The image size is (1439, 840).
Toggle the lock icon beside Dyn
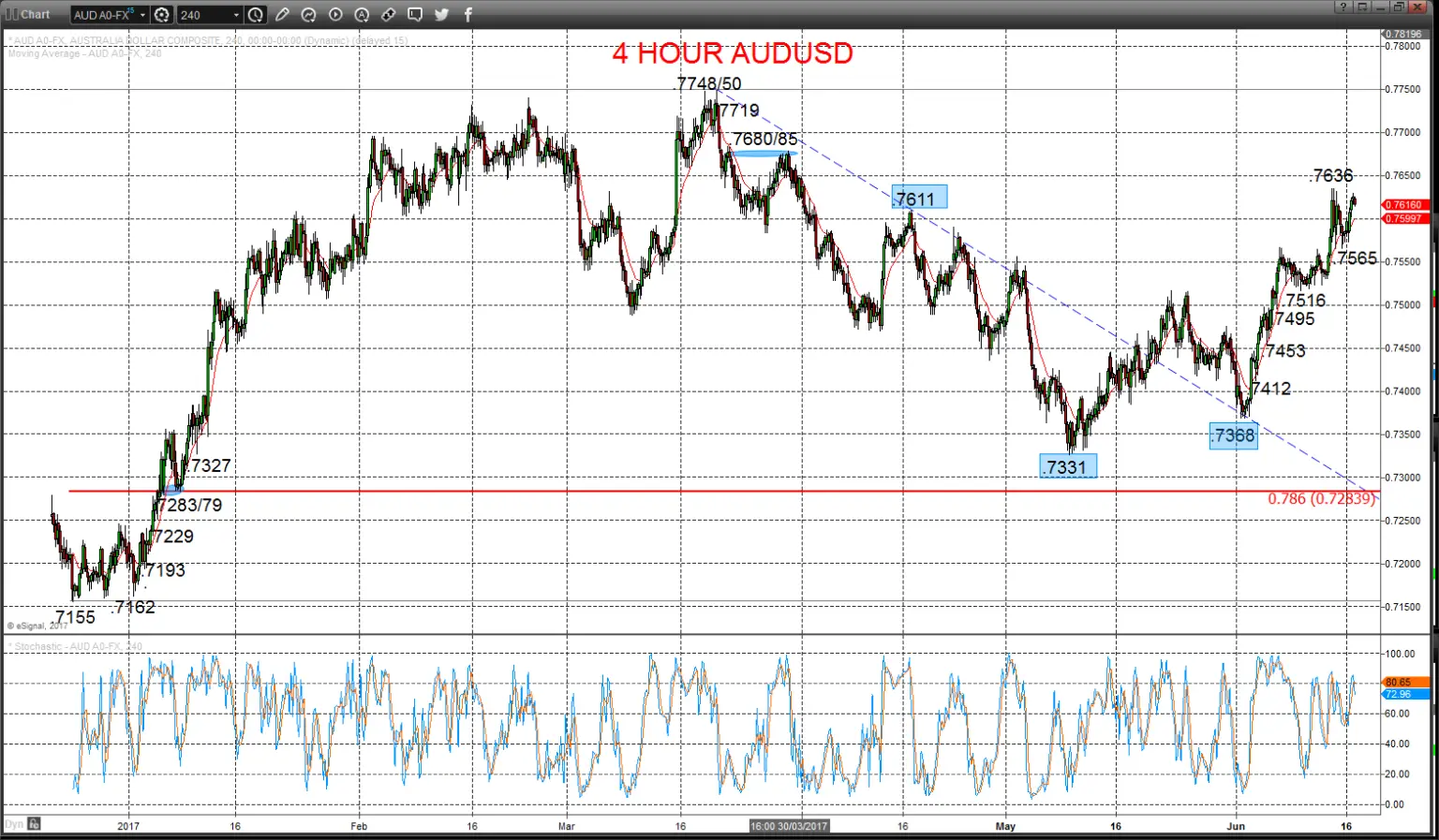click(x=34, y=824)
